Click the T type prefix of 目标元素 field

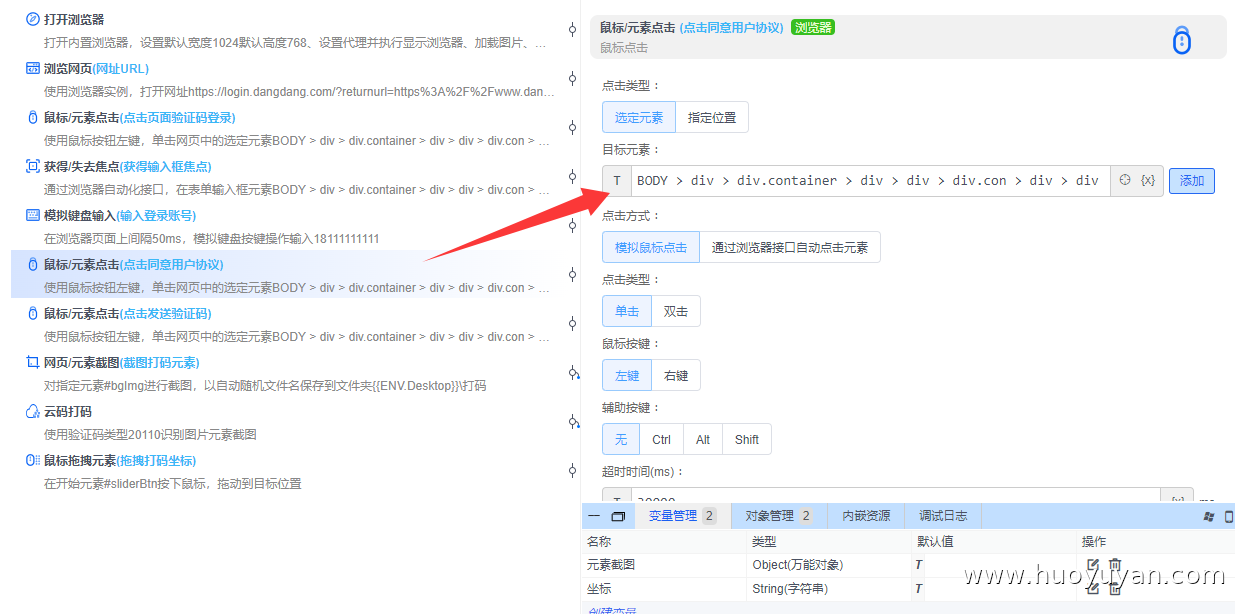pos(617,181)
